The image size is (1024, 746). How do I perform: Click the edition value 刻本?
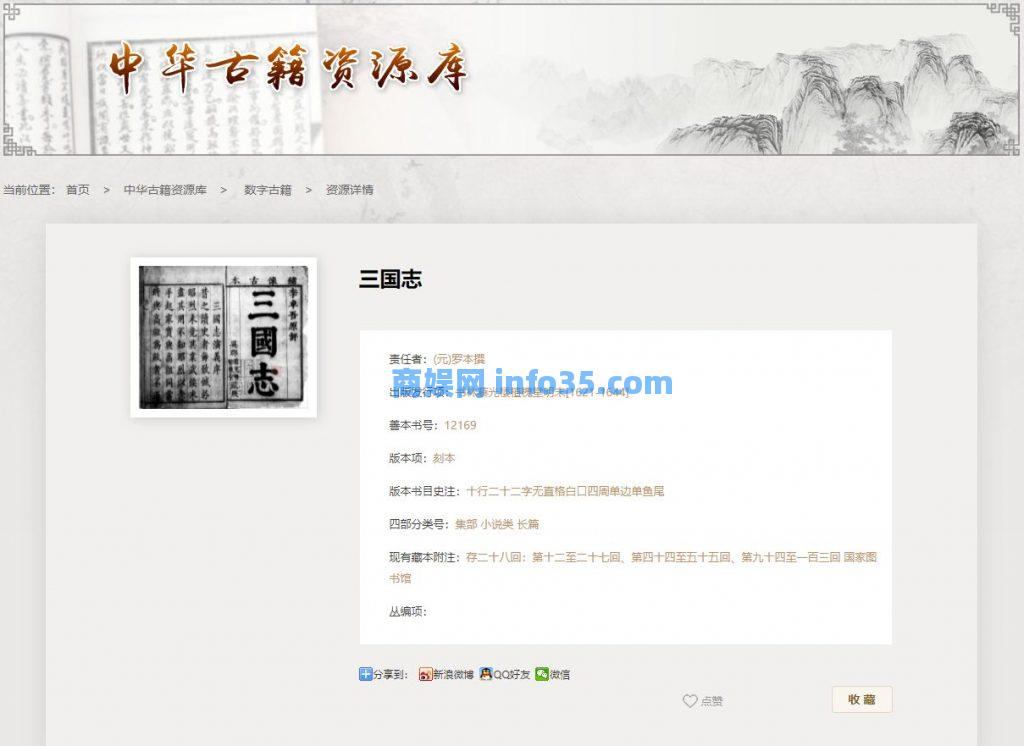(x=444, y=458)
